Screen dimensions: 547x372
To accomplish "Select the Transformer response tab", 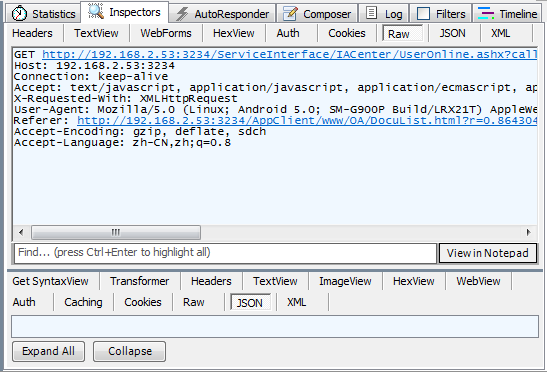I will click(140, 281).
